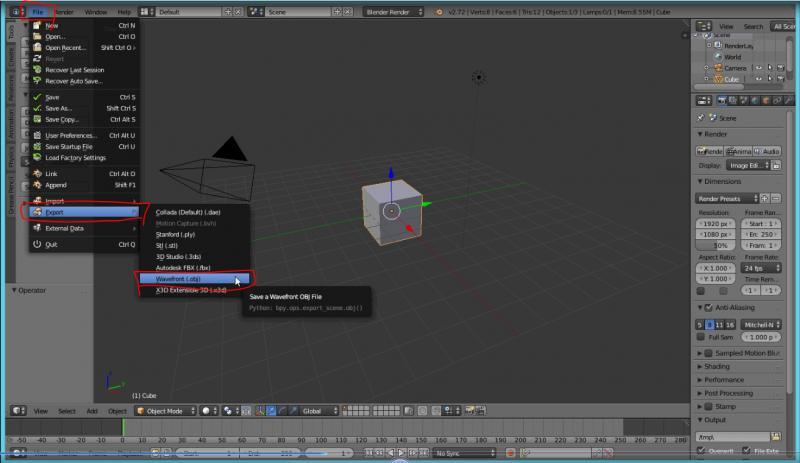Open the outliner editor type icon
Image resolution: width=800 pixels, height=463 pixels.
(703, 26)
